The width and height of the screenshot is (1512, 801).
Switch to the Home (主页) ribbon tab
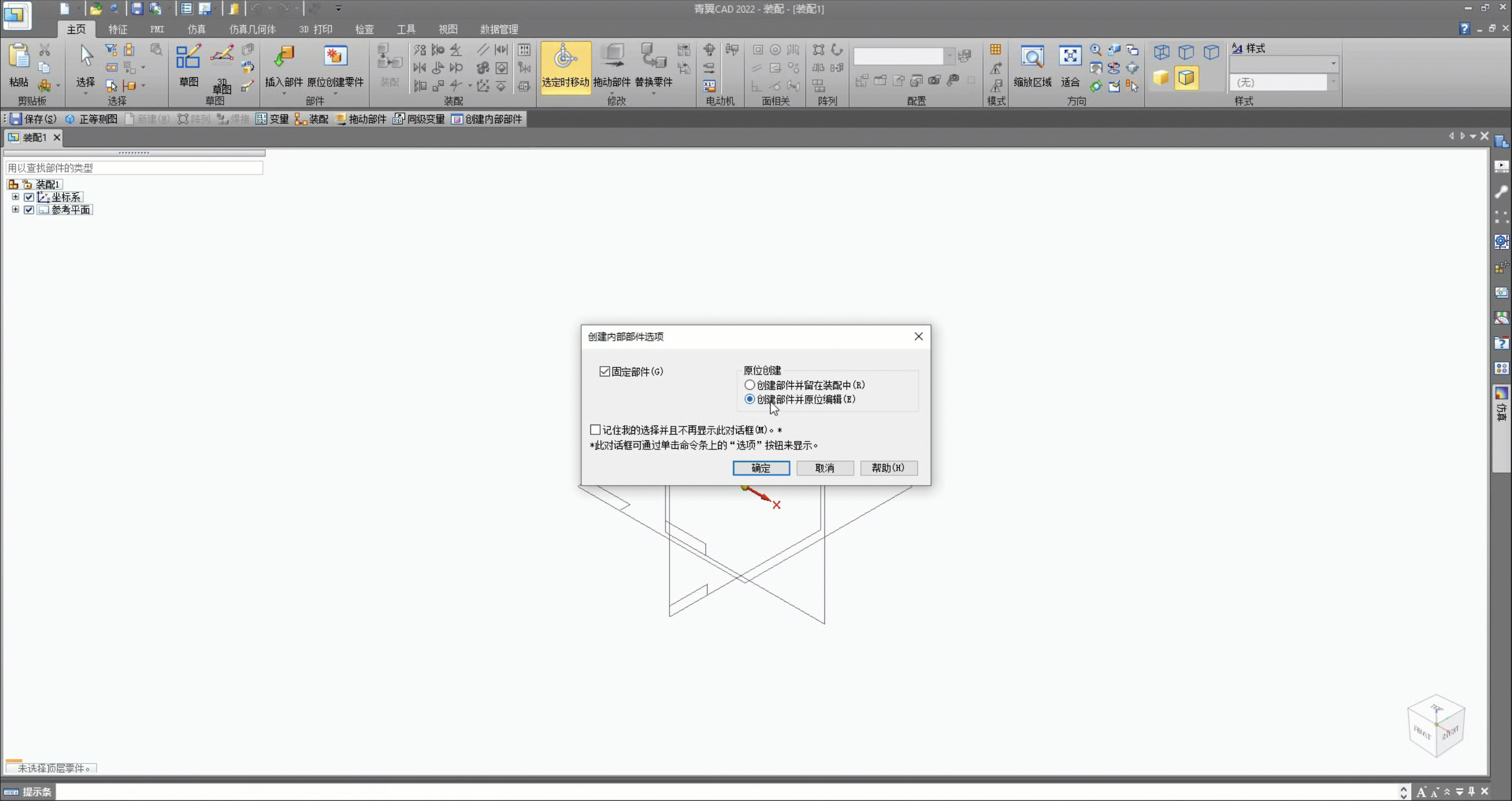pyautogui.click(x=76, y=29)
